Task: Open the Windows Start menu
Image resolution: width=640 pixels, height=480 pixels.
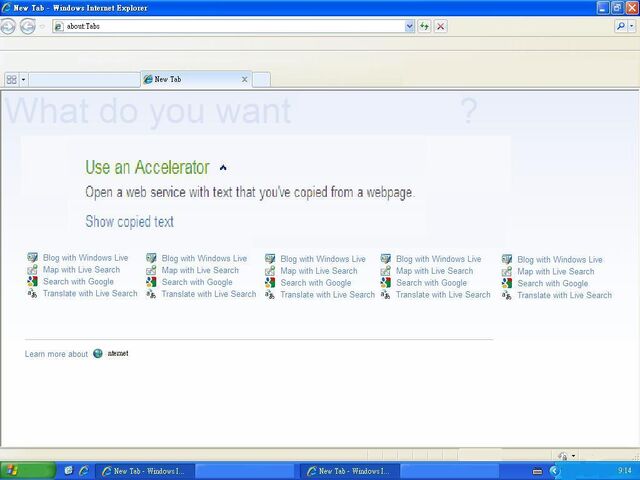Action: click(27, 471)
